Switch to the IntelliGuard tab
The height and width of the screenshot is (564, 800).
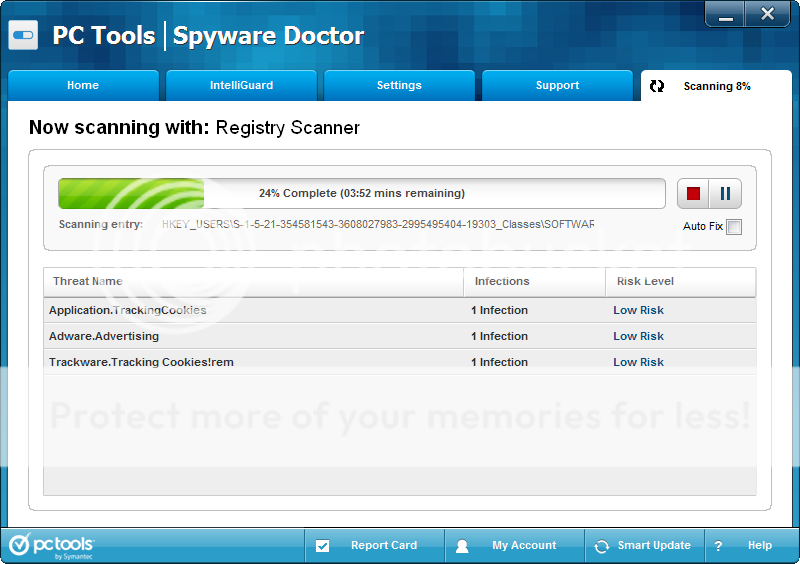click(x=241, y=86)
